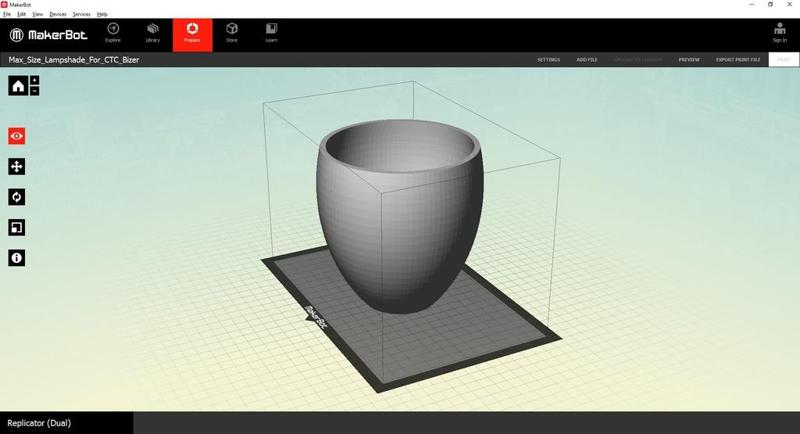This screenshot has height=434, width=800.
Task: Click the MakerBot logo
Action: click(48, 35)
